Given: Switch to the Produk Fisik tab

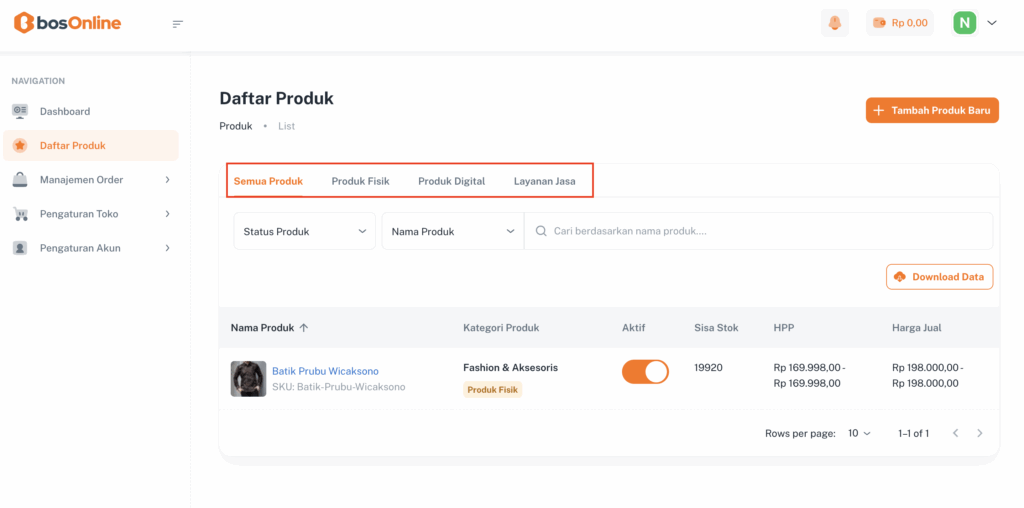Looking at the screenshot, I should (x=360, y=181).
